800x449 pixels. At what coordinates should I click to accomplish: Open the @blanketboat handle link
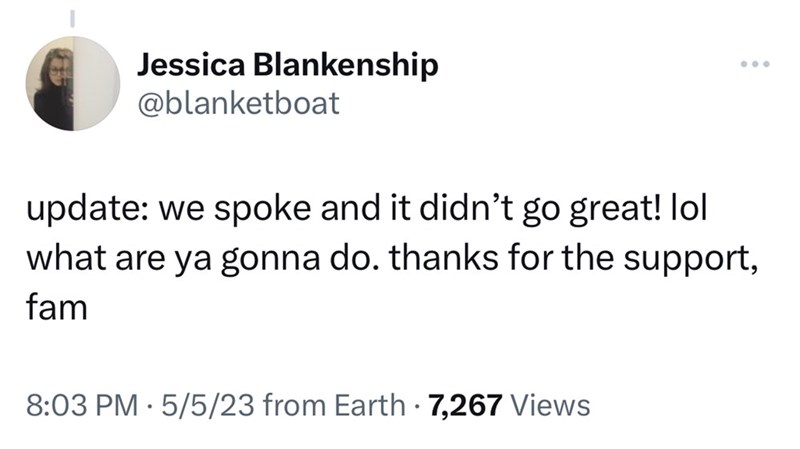tap(238, 103)
